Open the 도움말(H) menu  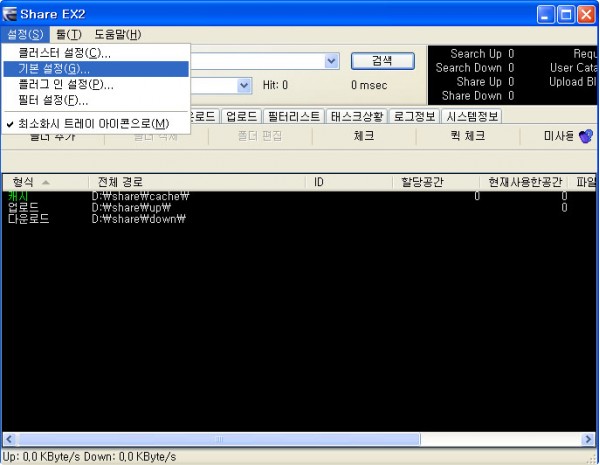118,34
